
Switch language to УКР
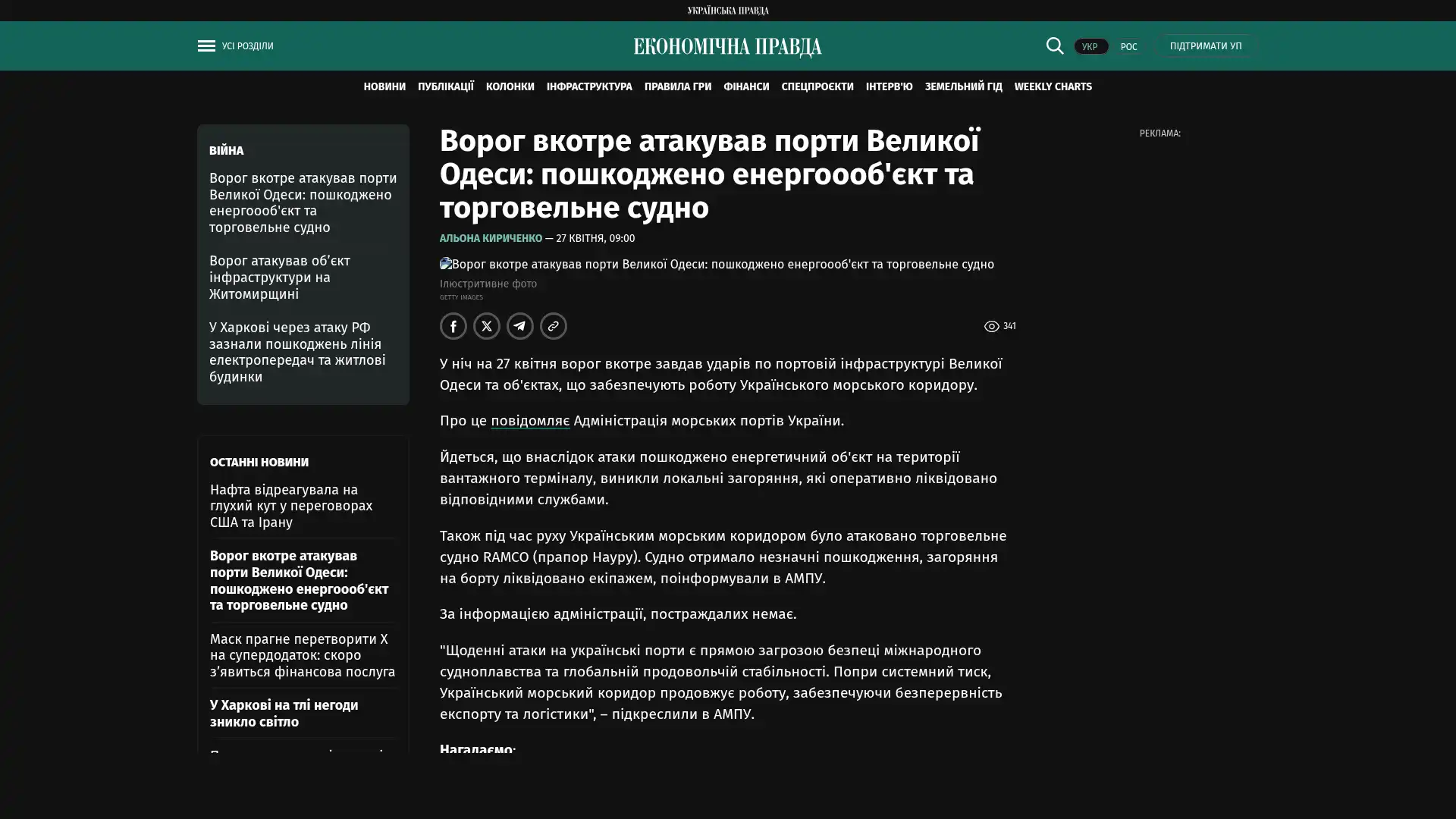point(1090,46)
